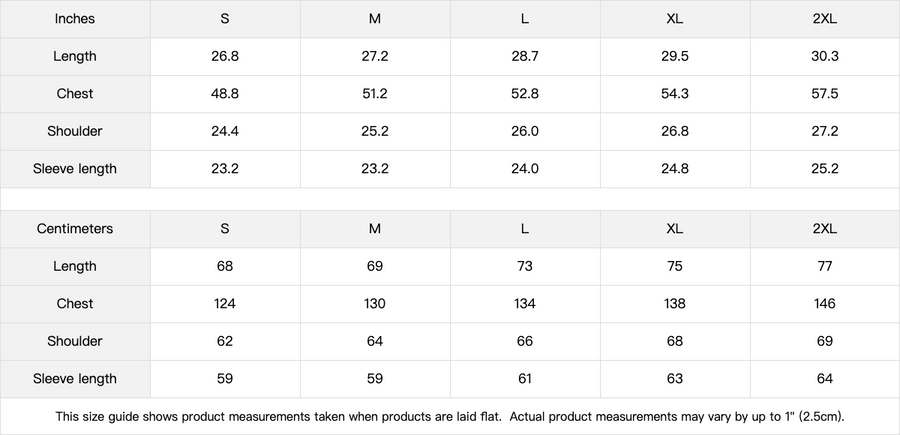
Task: Select the 28.7 length value for L
Action: 525,56
